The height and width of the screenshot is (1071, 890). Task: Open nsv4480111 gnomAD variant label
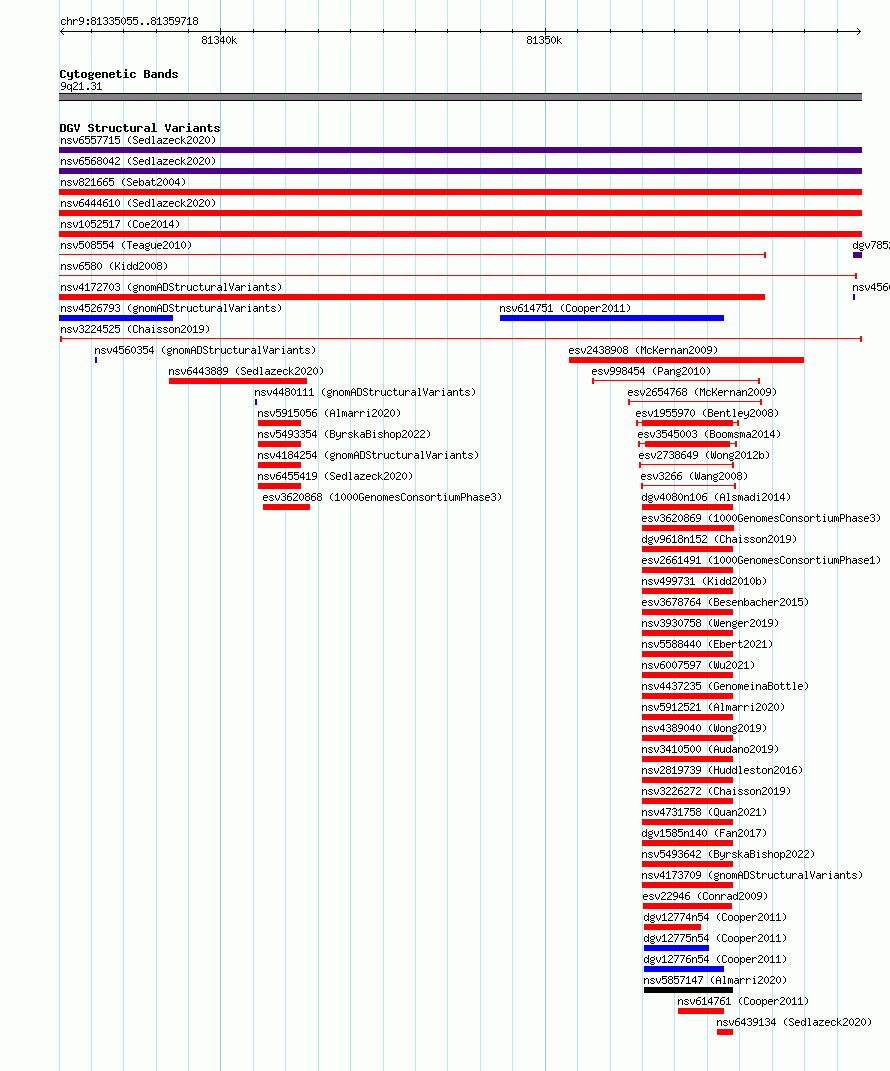point(365,392)
